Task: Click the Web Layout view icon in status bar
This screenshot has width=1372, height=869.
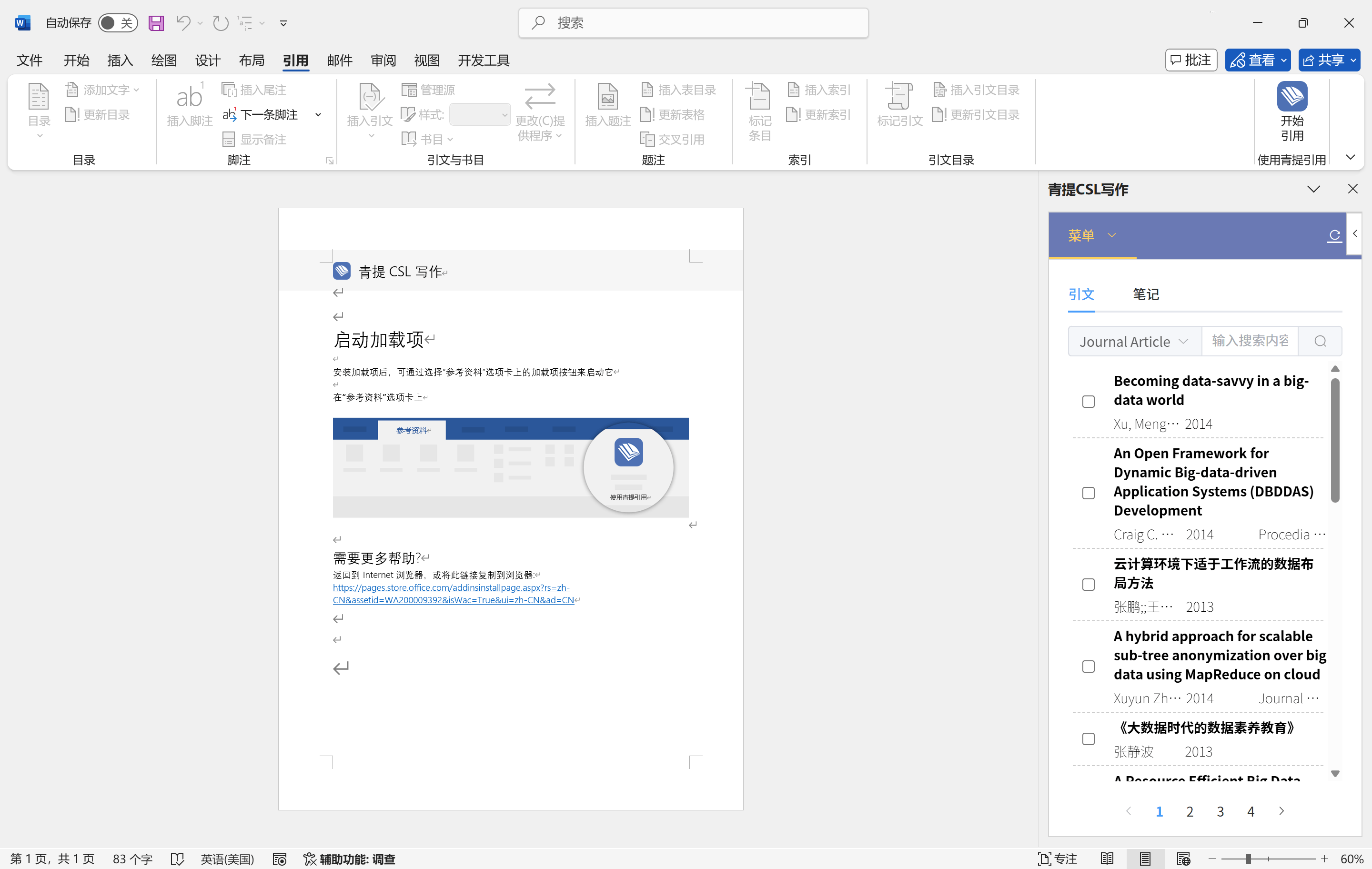Action: pos(1183,858)
